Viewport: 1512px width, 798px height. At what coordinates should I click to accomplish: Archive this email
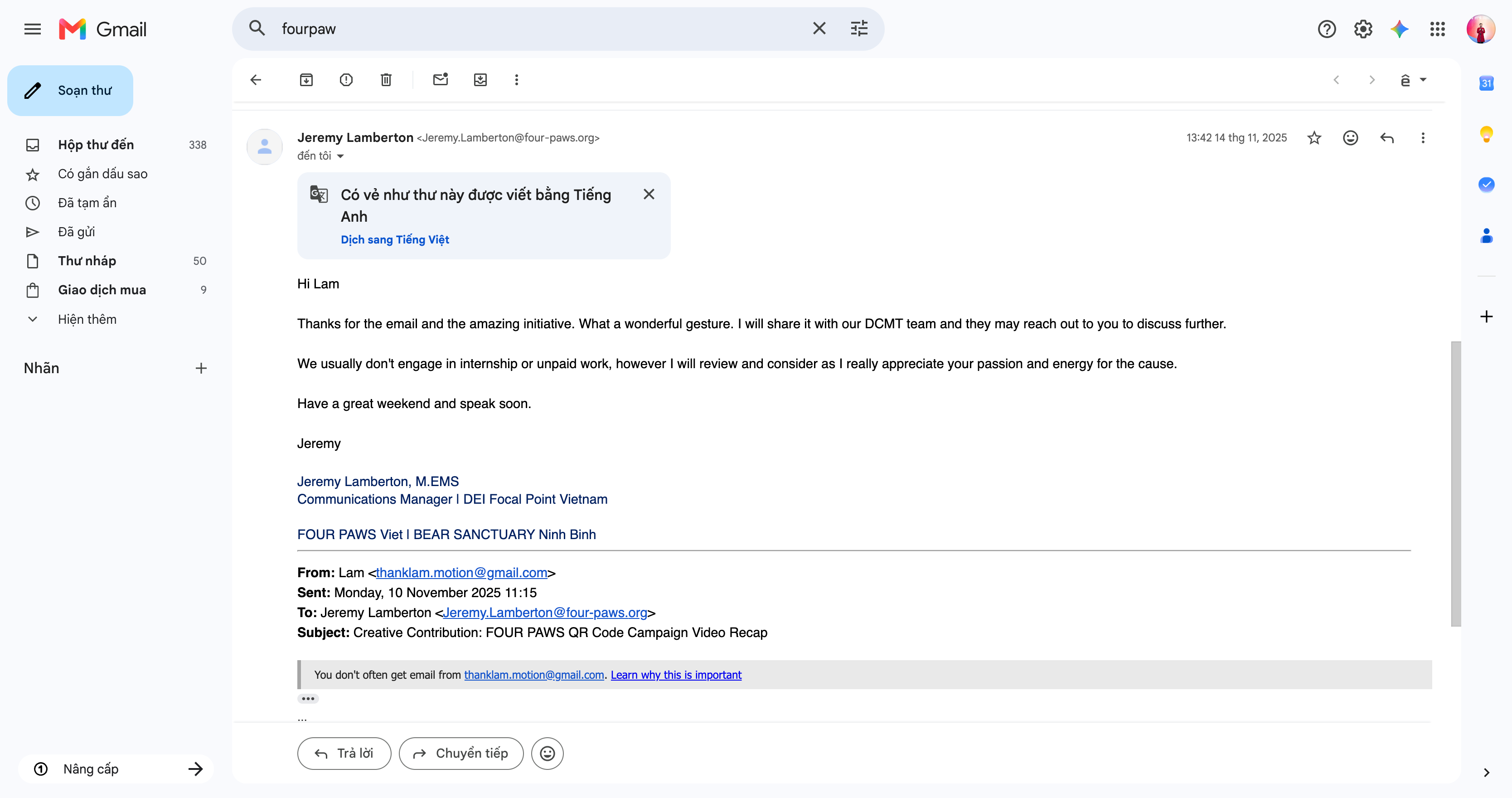point(306,80)
